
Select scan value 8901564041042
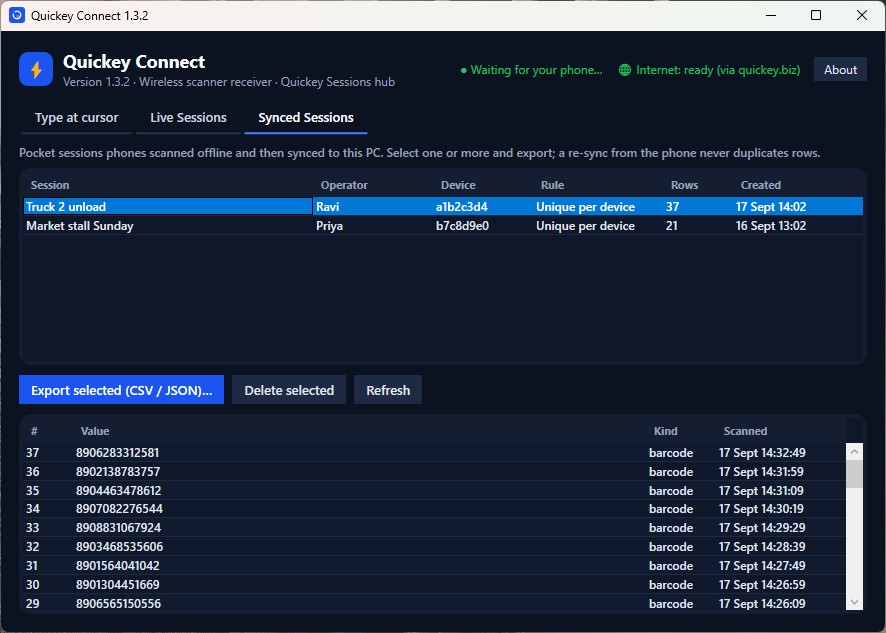click(434, 566)
